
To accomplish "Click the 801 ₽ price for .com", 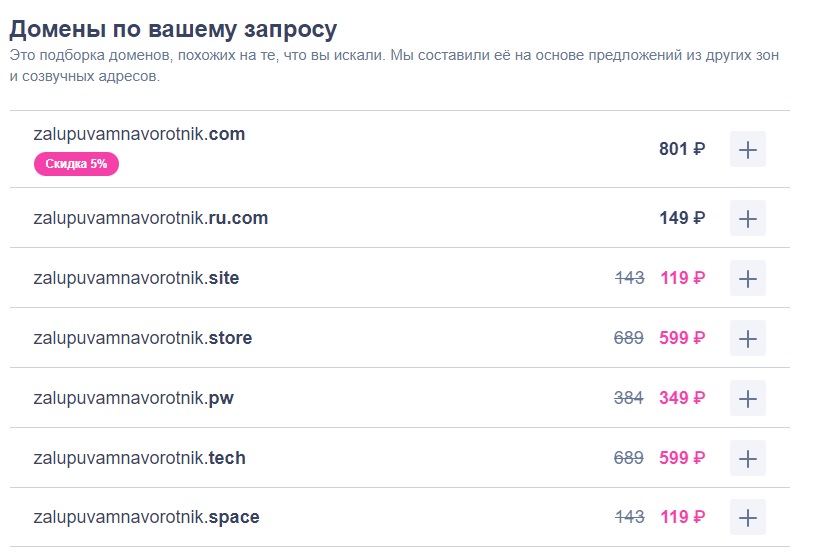I will tap(682, 149).
